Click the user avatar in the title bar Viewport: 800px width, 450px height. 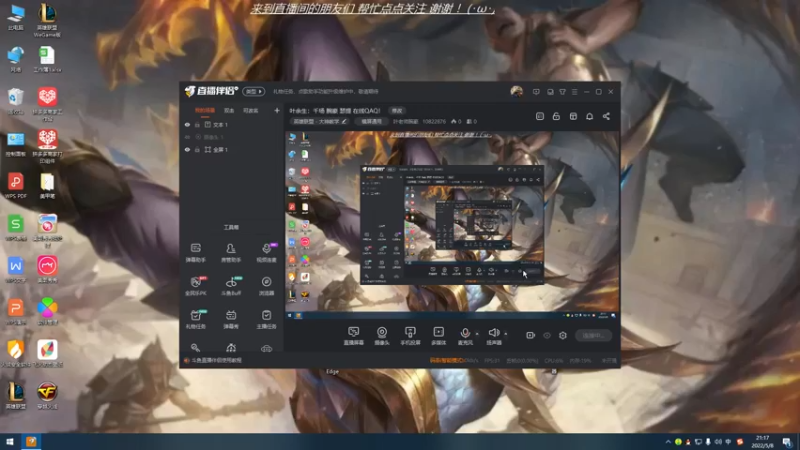(x=516, y=91)
